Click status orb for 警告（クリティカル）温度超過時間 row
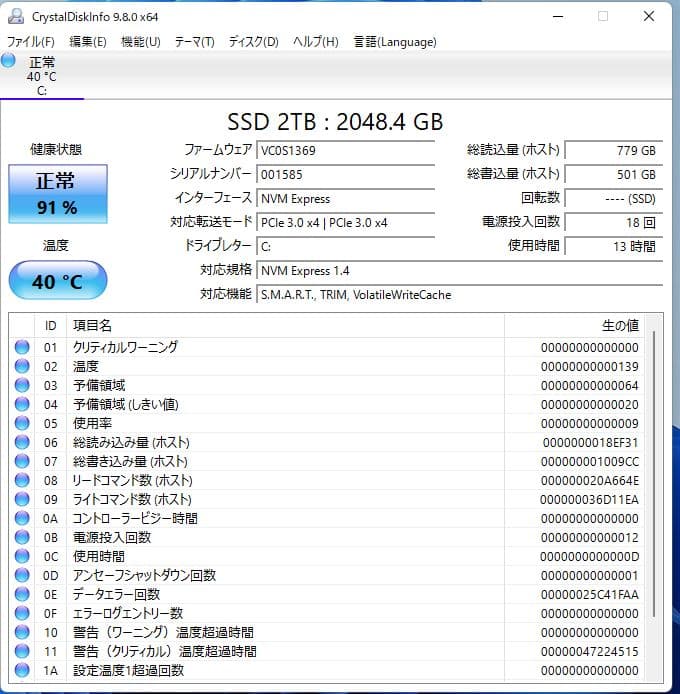The width and height of the screenshot is (680, 694). click(22, 652)
